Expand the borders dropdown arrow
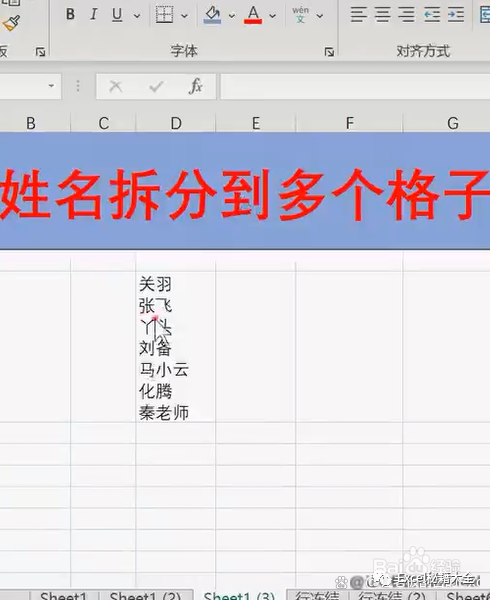The image size is (490, 600). tap(184, 16)
